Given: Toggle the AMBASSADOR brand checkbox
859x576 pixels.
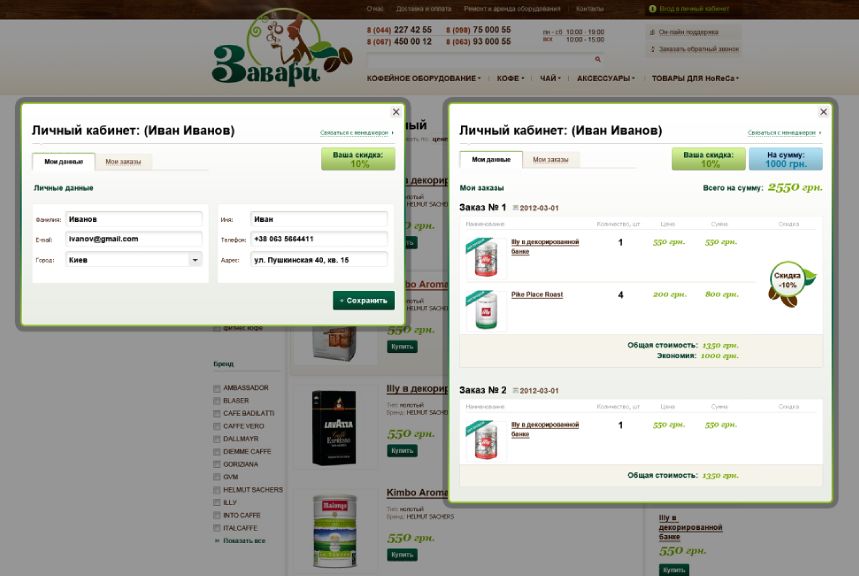Looking at the screenshot, I should coord(217,389).
